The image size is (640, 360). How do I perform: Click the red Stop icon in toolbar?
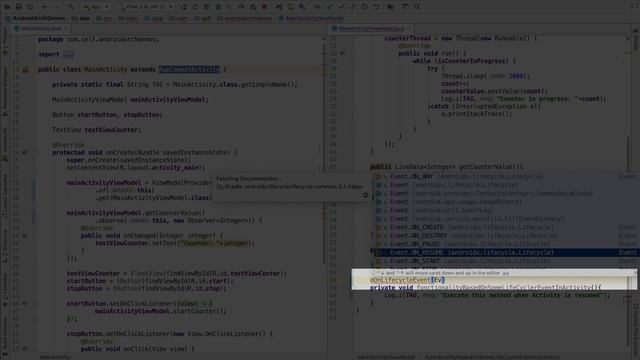pyautogui.click(x=265, y=7)
